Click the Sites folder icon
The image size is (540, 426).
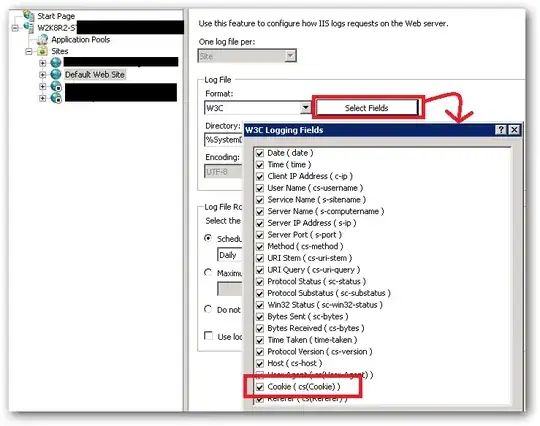(x=42, y=51)
